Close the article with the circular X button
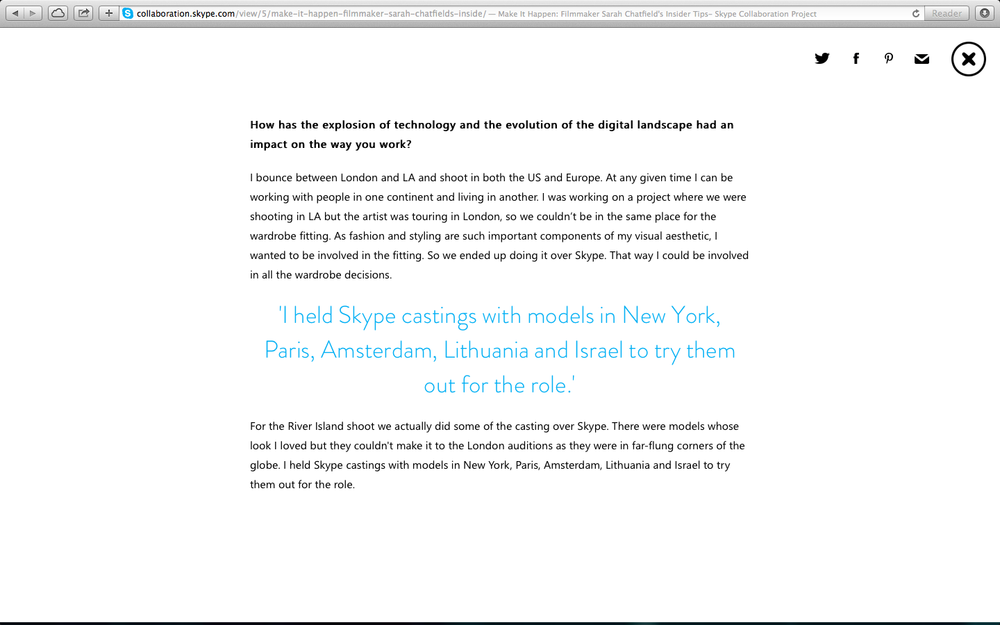Image resolution: width=1000 pixels, height=625 pixels. [968, 59]
